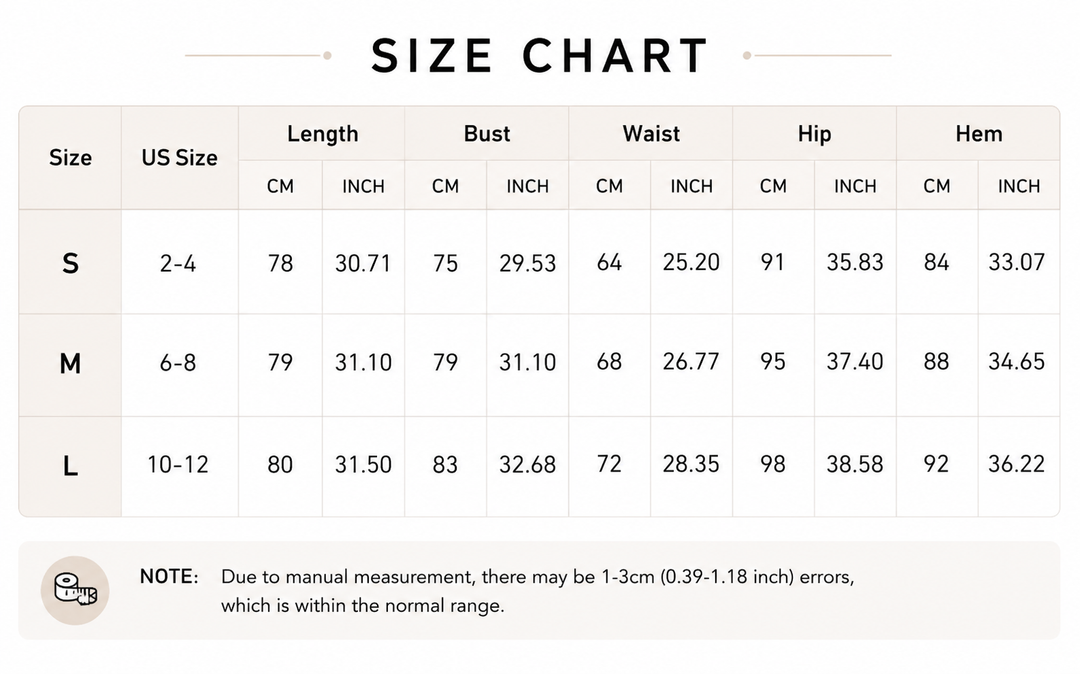Image resolution: width=1080 pixels, height=674 pixels.
Task: Click the S size row label
Action: [x=70, y=263]
